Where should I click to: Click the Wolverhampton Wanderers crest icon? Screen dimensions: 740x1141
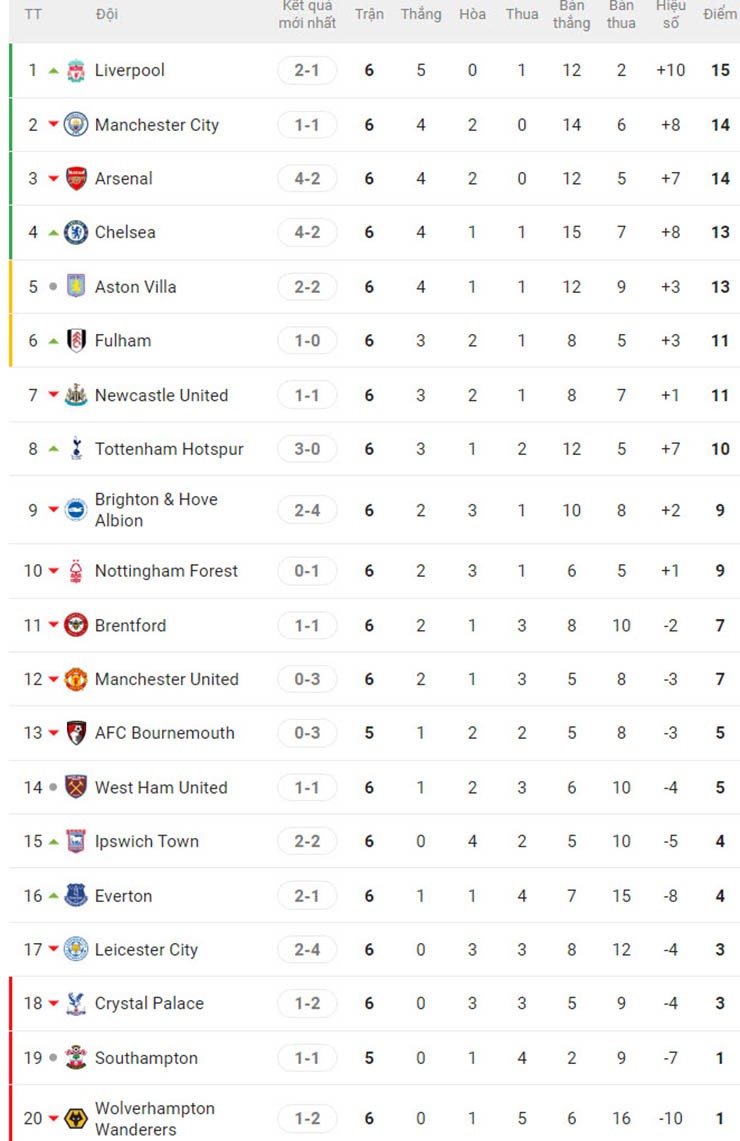[x=76, y=1119]
